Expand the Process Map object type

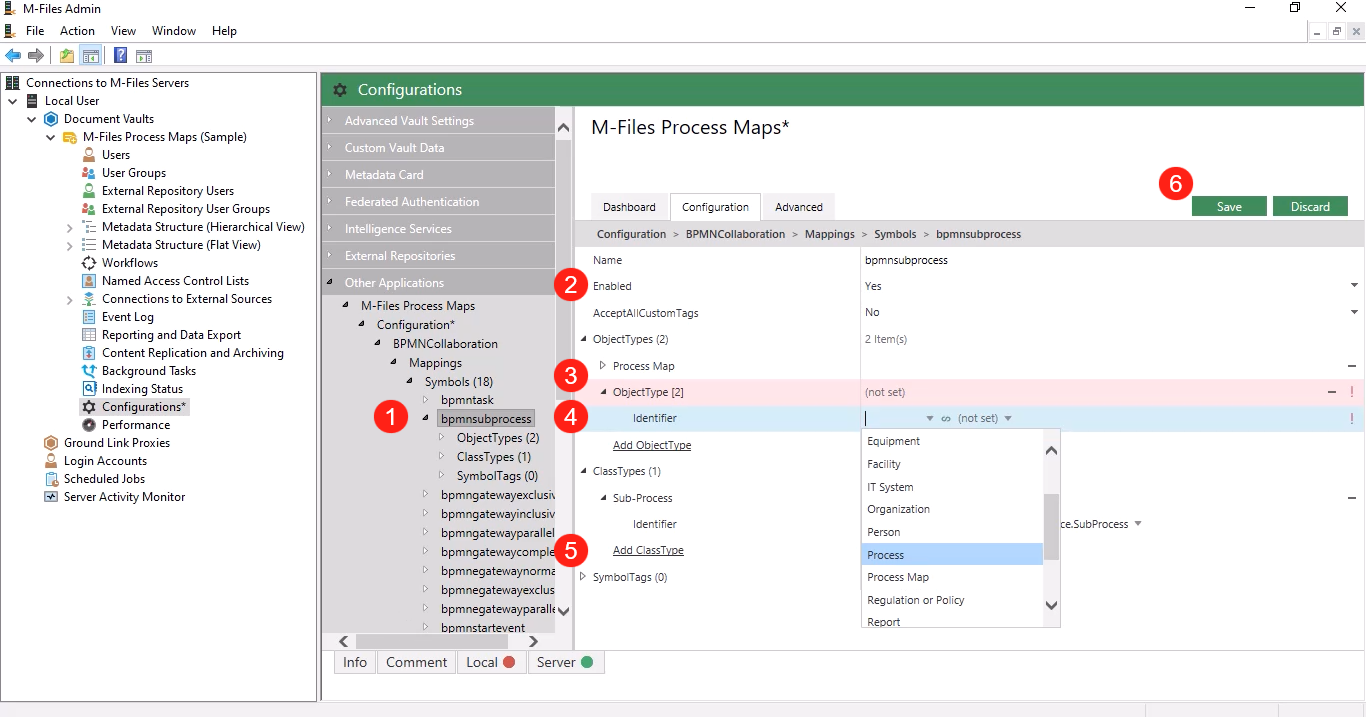coord(603,366)
